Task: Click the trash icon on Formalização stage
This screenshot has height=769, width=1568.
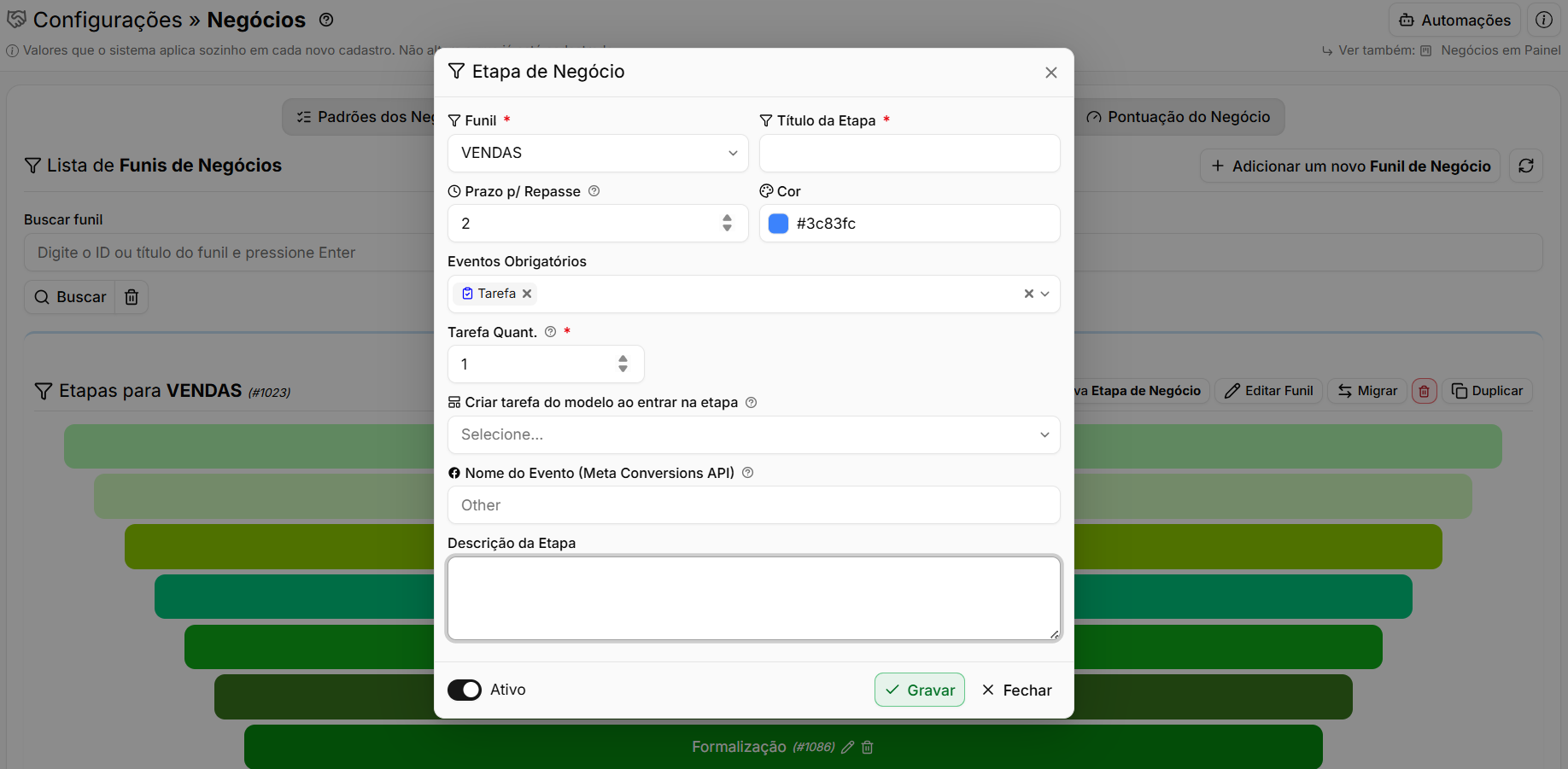Action: pos(868,747)
